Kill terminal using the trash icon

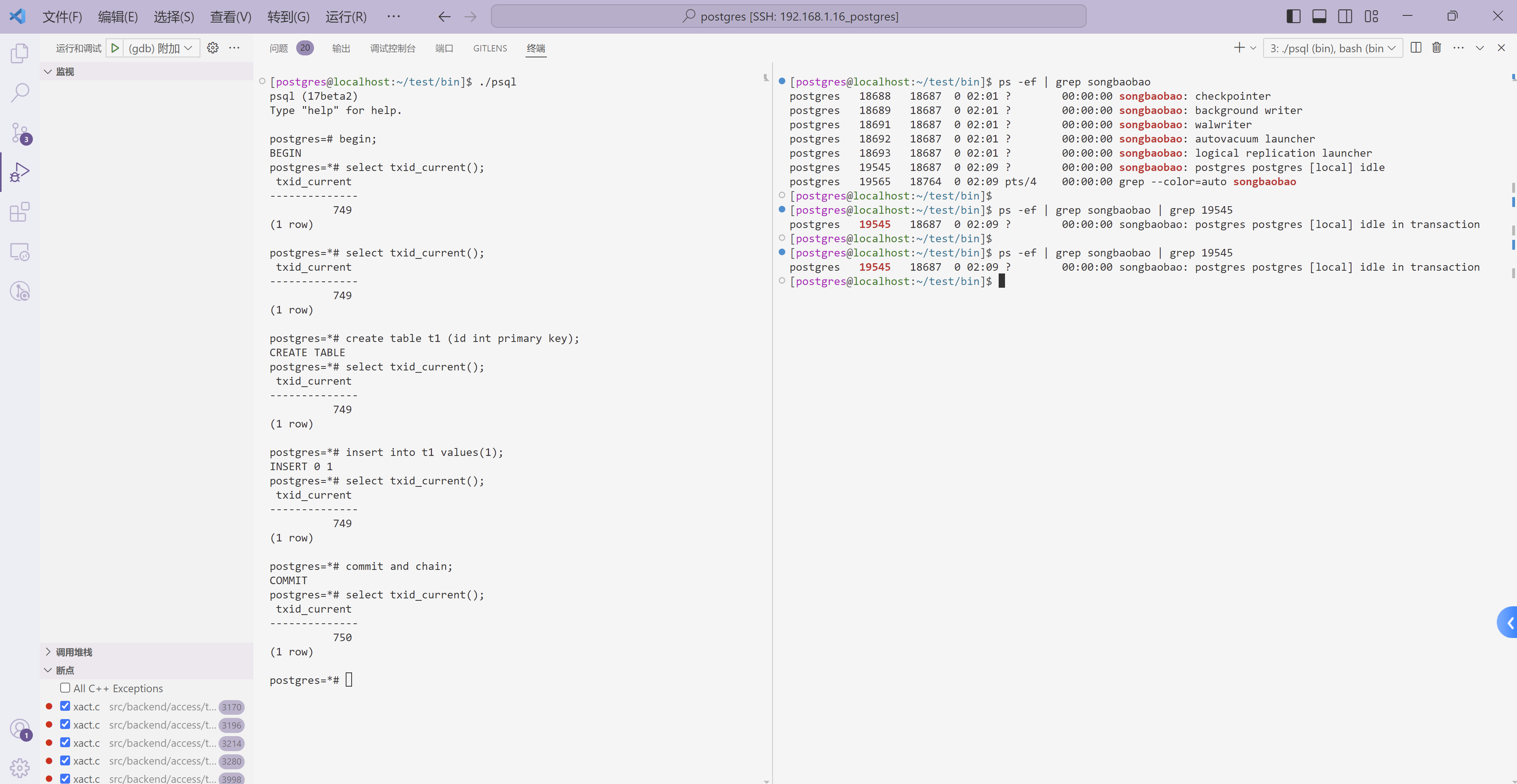point(1437,47)
